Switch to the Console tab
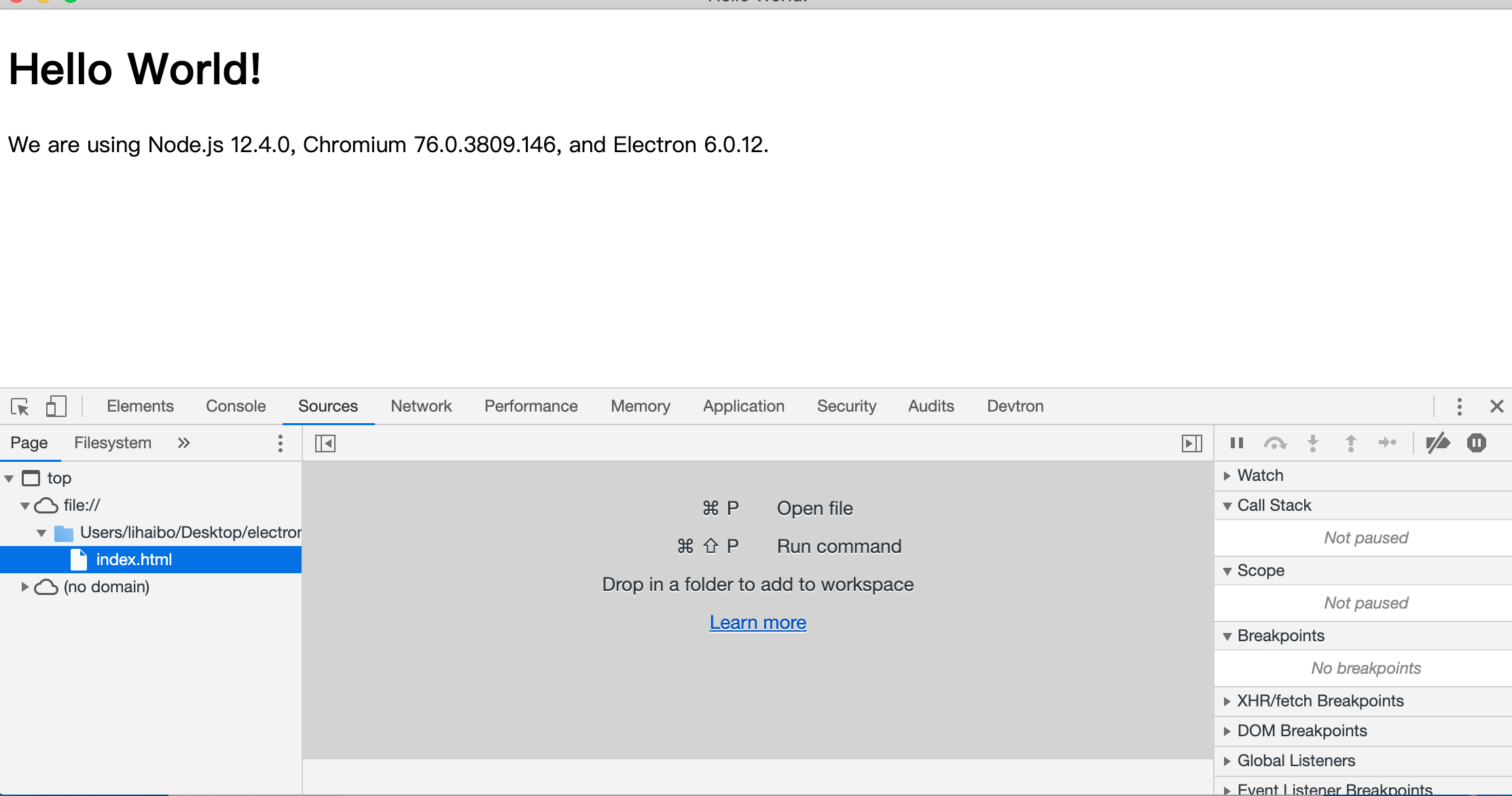 tap(236, 406)
